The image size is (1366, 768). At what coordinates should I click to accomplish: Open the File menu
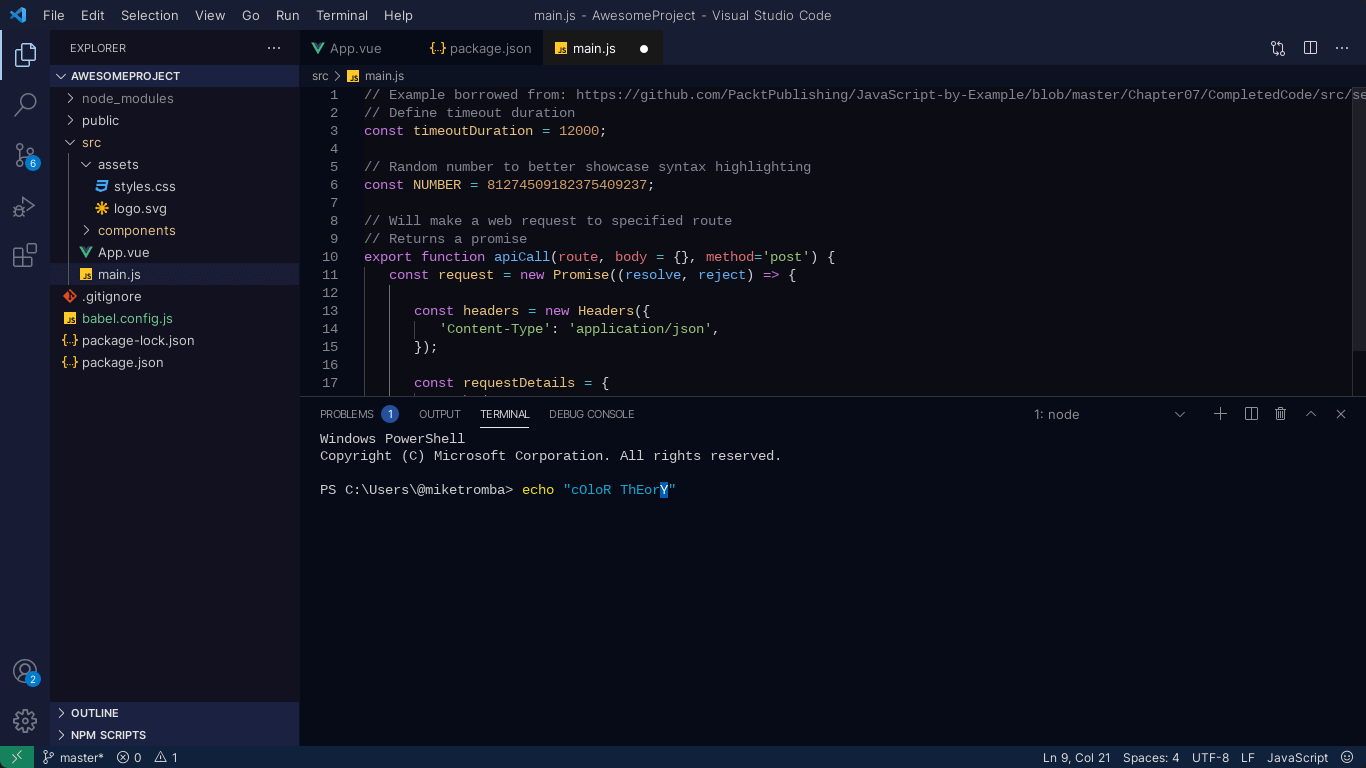[x=53, y=15]
